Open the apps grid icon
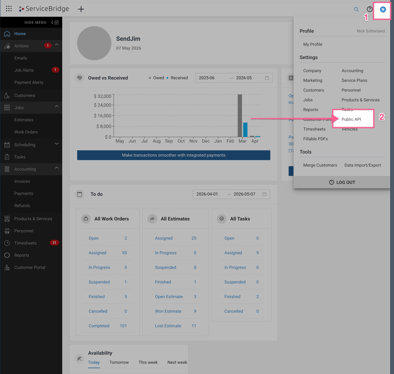The image size is (394, 374). (x=9, y=9)
